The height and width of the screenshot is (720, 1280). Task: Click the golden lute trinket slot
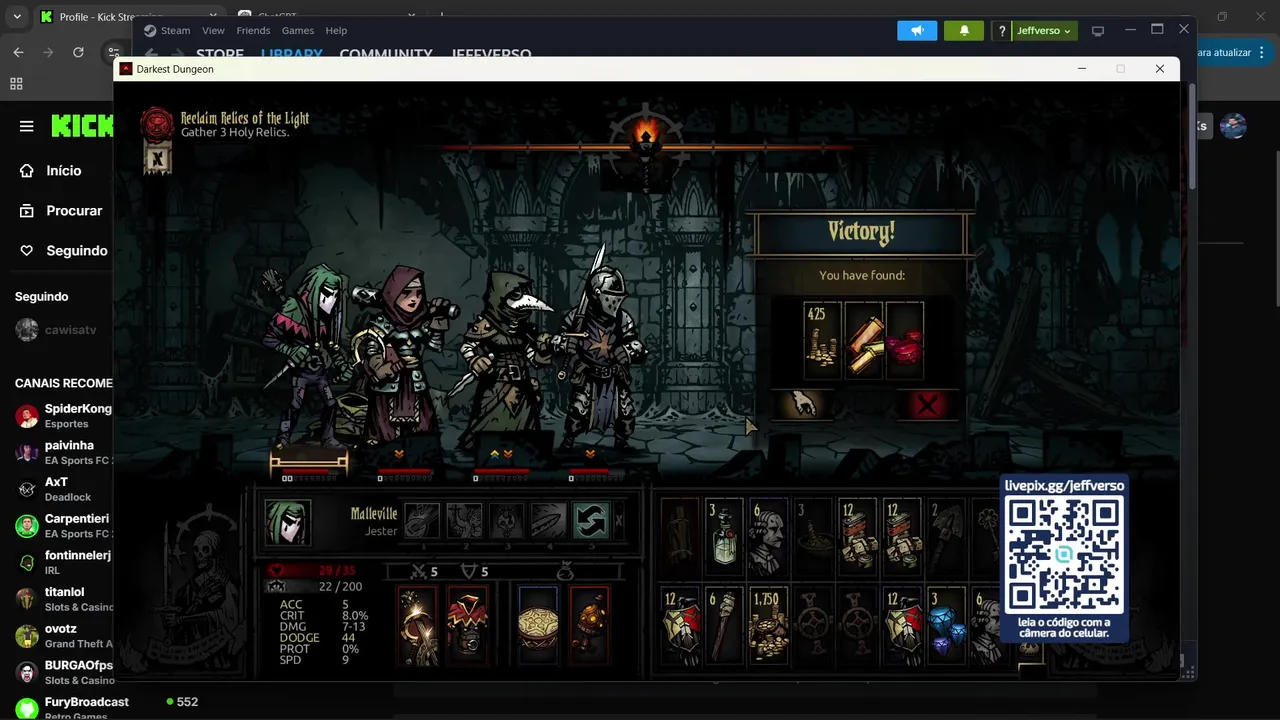tap(418, 626)
